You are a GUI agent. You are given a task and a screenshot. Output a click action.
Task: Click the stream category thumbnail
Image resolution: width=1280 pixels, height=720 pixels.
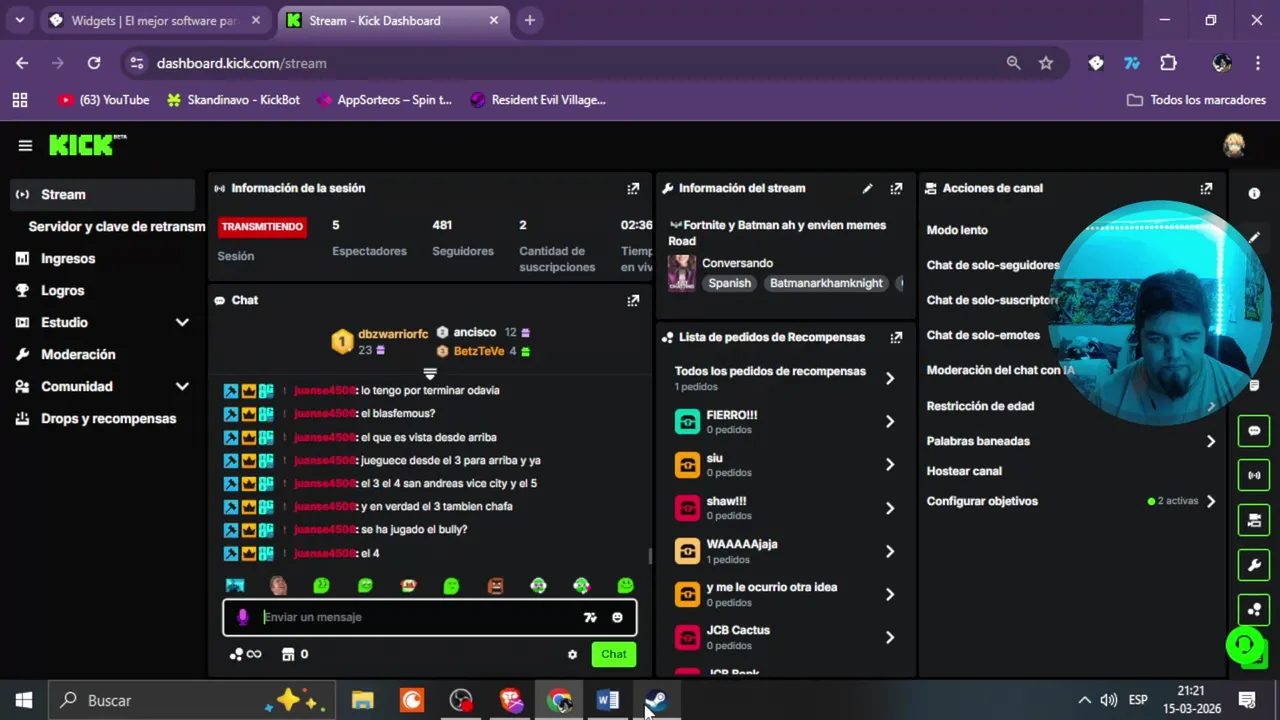[682, 273]
